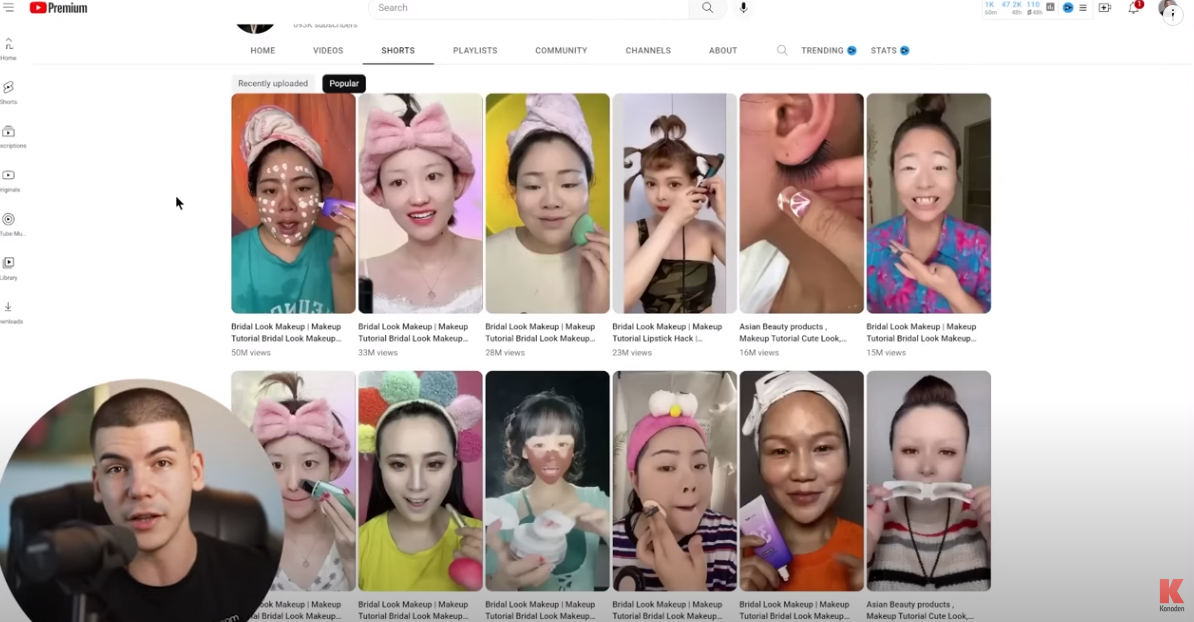Screen dimensions: 1194x622
Task: Open title of the 50M views short
Action: tap(286, 332)
